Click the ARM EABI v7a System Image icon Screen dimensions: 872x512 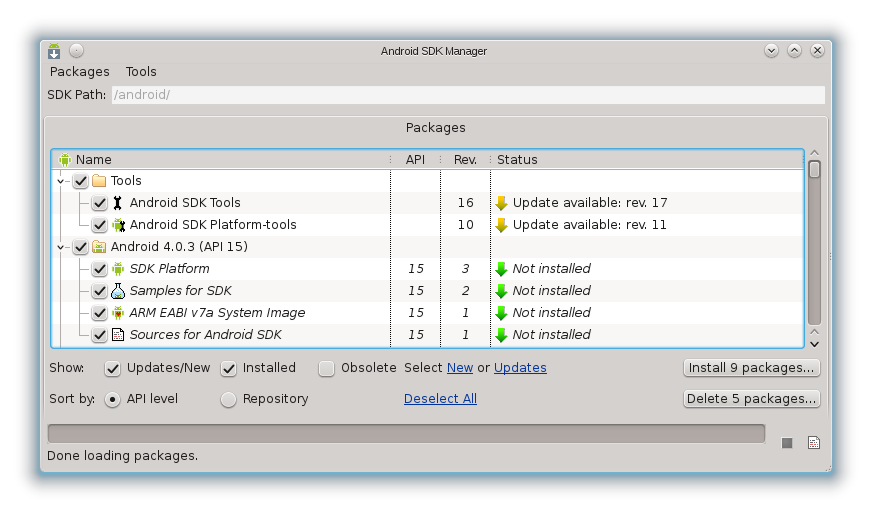pyautogui.click(x=118, y=313)
